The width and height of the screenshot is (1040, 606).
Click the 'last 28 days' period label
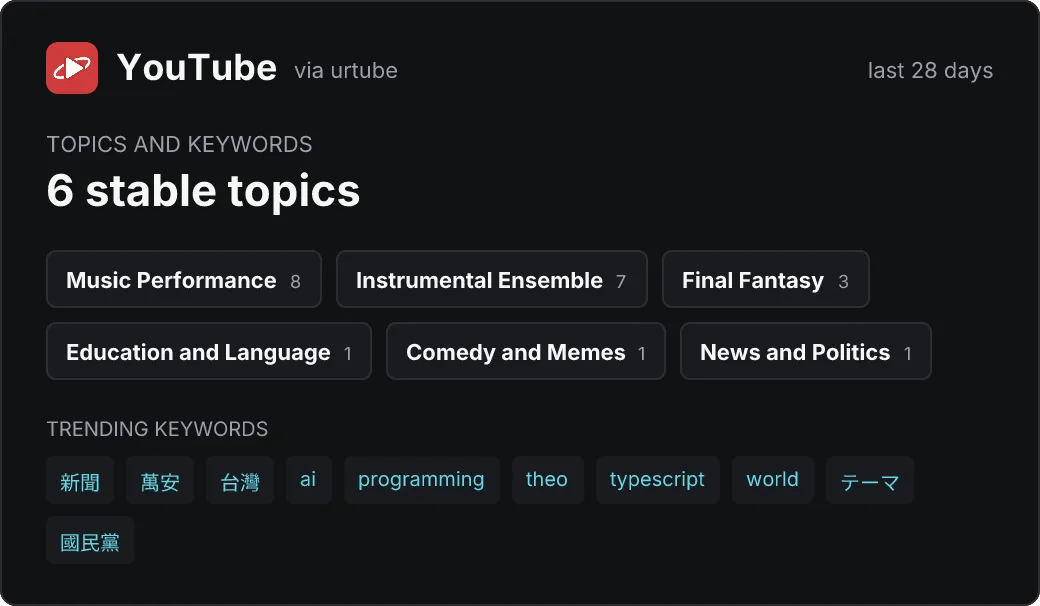[931, 70]
